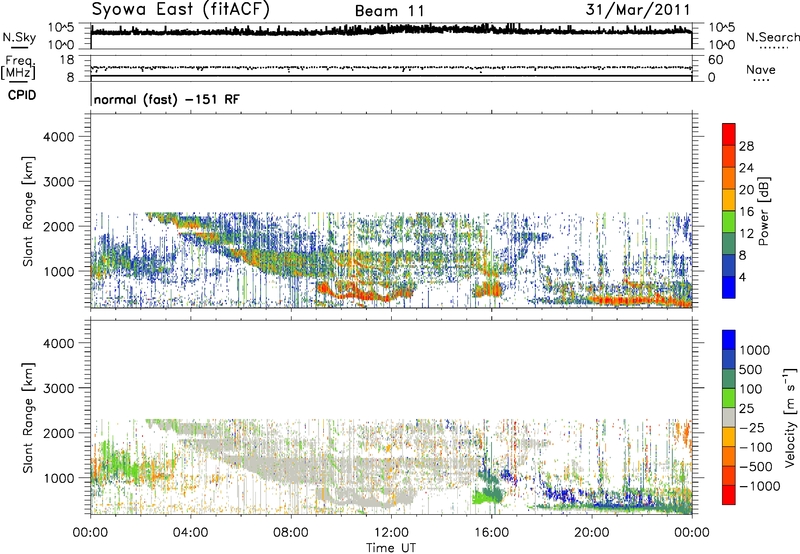Click the green velocity echo patch near 16:00
The height and width of the screenshot is (554, 800).
coord(487,495)
